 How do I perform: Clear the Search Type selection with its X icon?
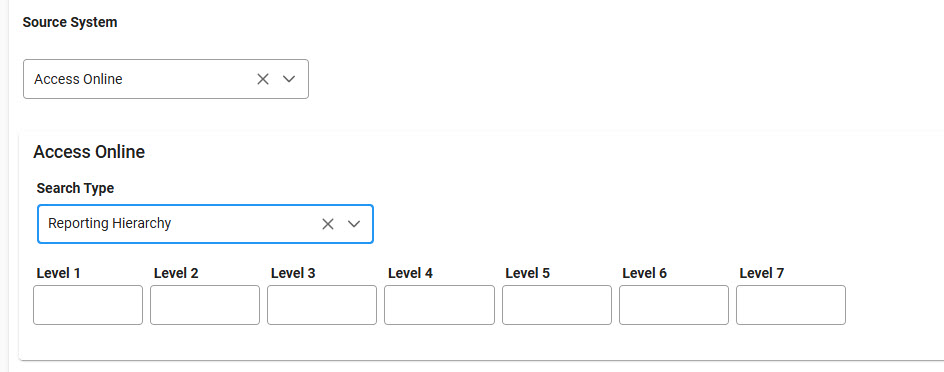pyautogui.click(x=328, y=224)
